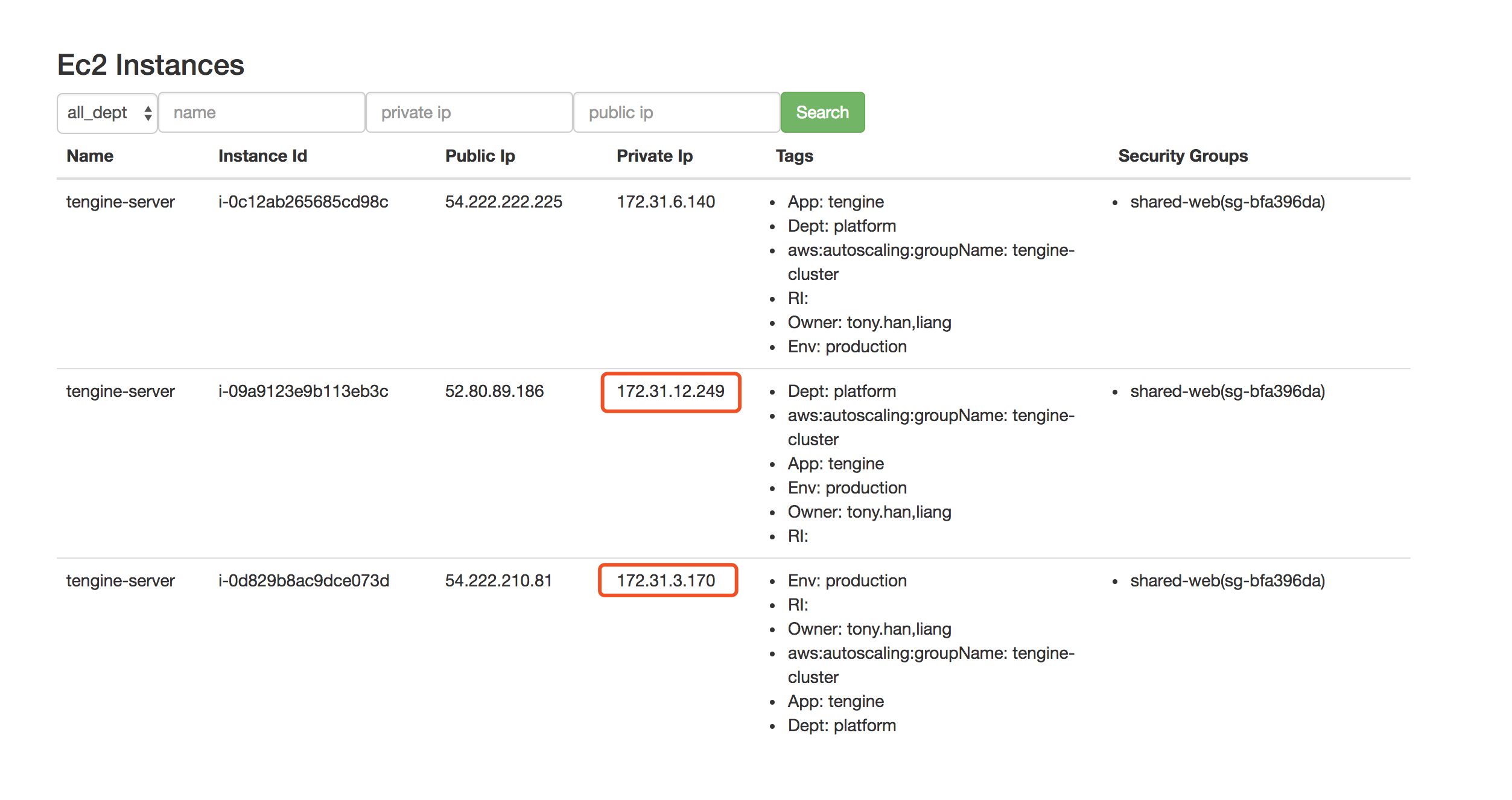
Task: Click into the public ip field
Action: [x=676, y=113]
